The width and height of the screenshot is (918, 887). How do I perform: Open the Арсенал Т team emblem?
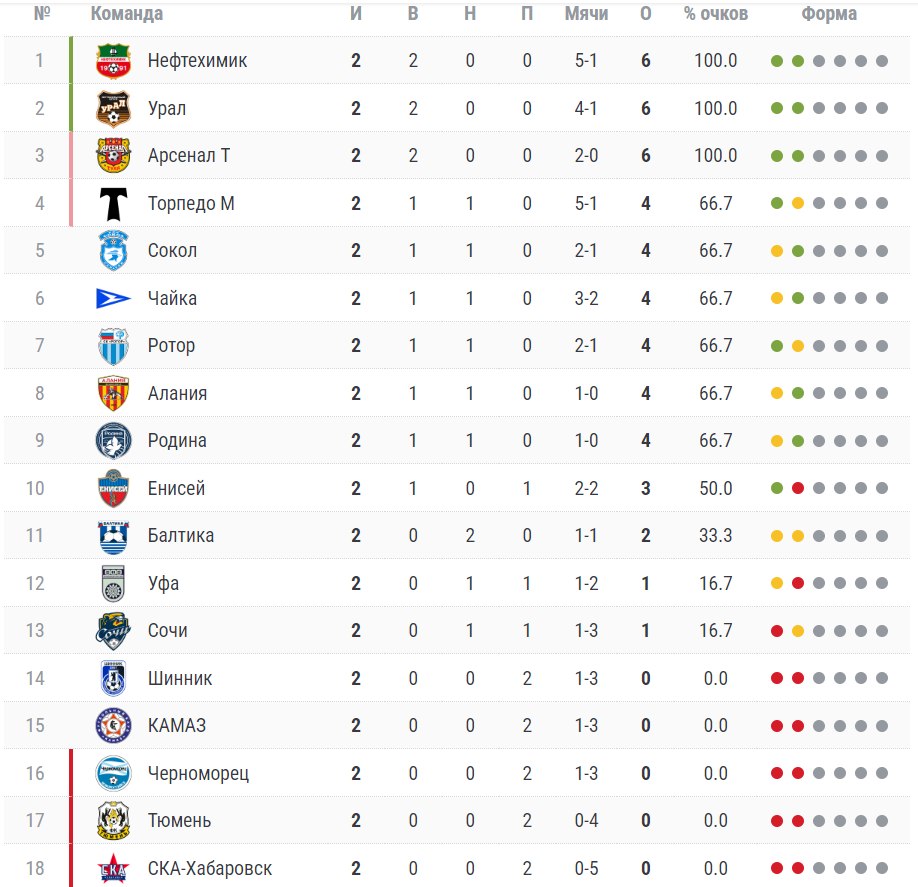(x=113, y=156)
